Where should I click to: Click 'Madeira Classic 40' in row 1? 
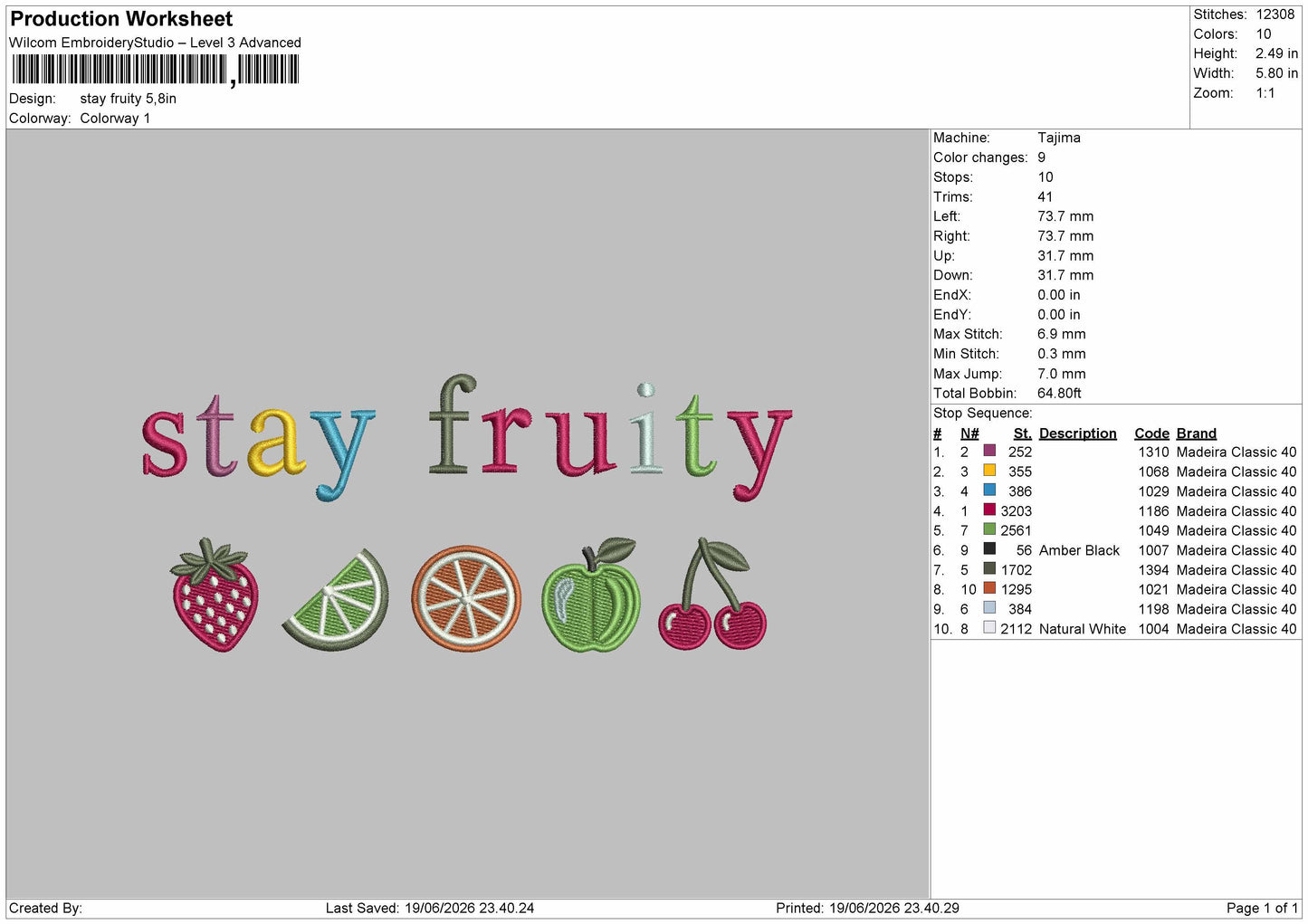pos(1236,452)
